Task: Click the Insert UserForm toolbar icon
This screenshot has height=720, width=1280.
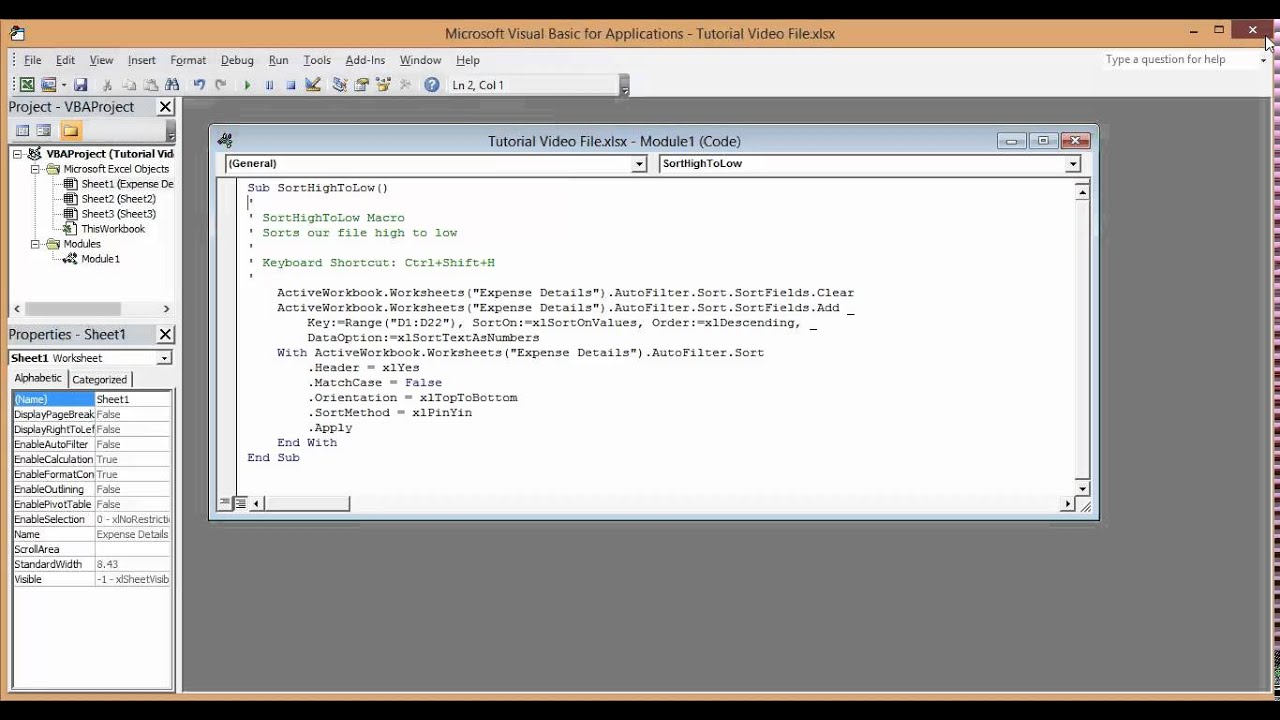Action: pos(47,85)
